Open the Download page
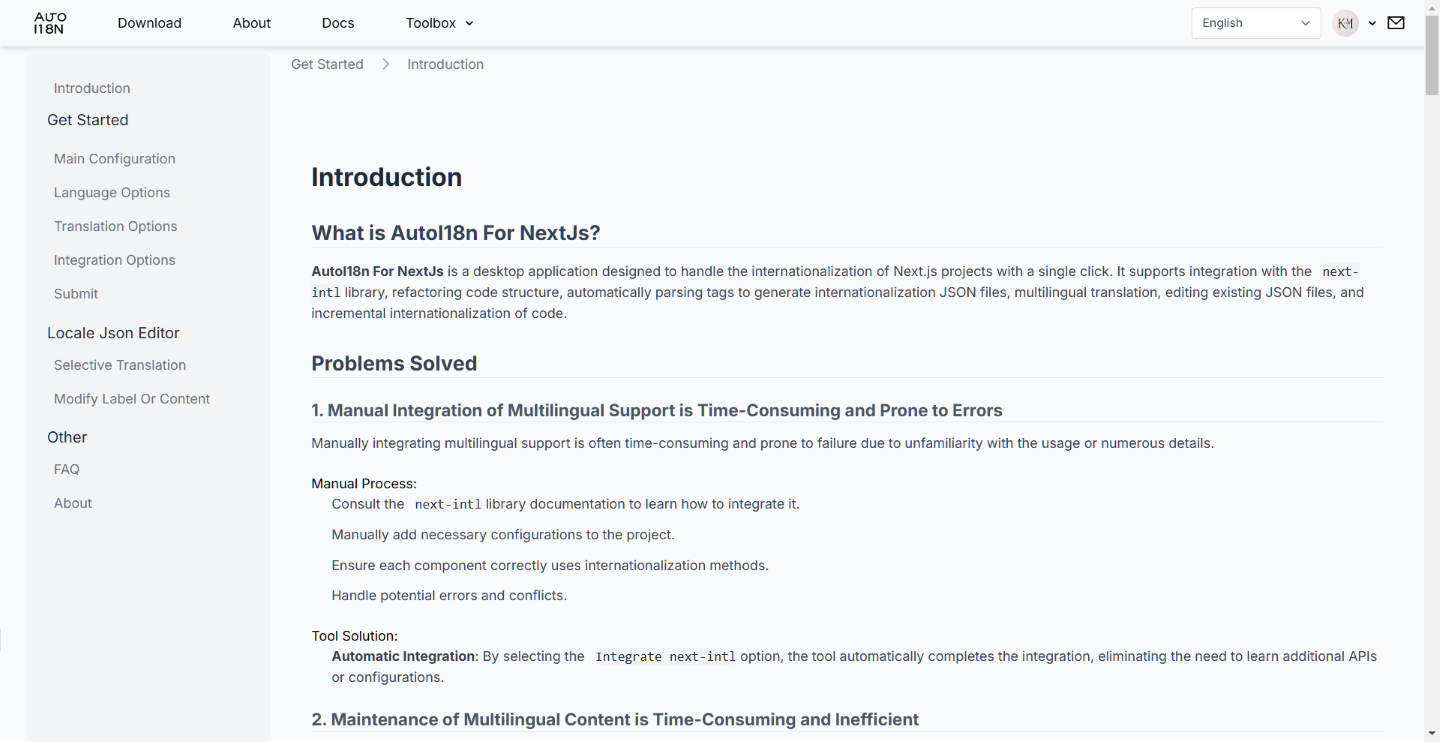Image resolution: width=1440 pixels, height=742 pixels. 149,23
